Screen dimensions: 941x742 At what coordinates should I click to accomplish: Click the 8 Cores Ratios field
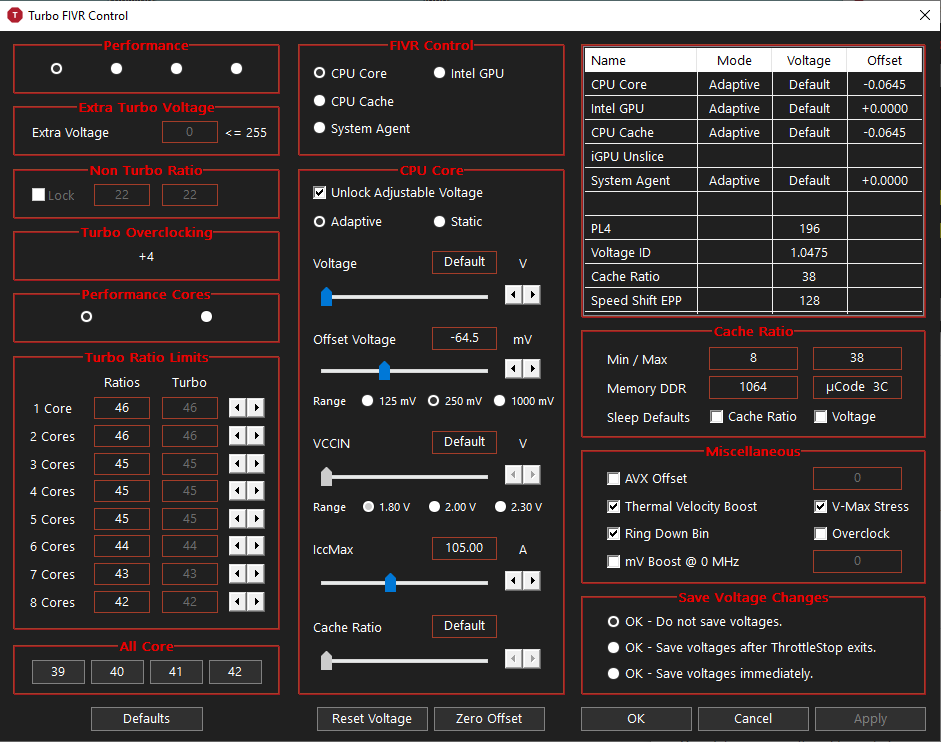pyautogui.click(x=122, y=602)
